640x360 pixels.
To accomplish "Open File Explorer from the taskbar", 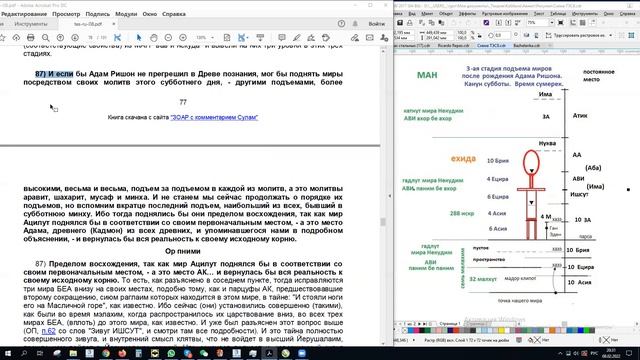I will click(x=73, y=353).
